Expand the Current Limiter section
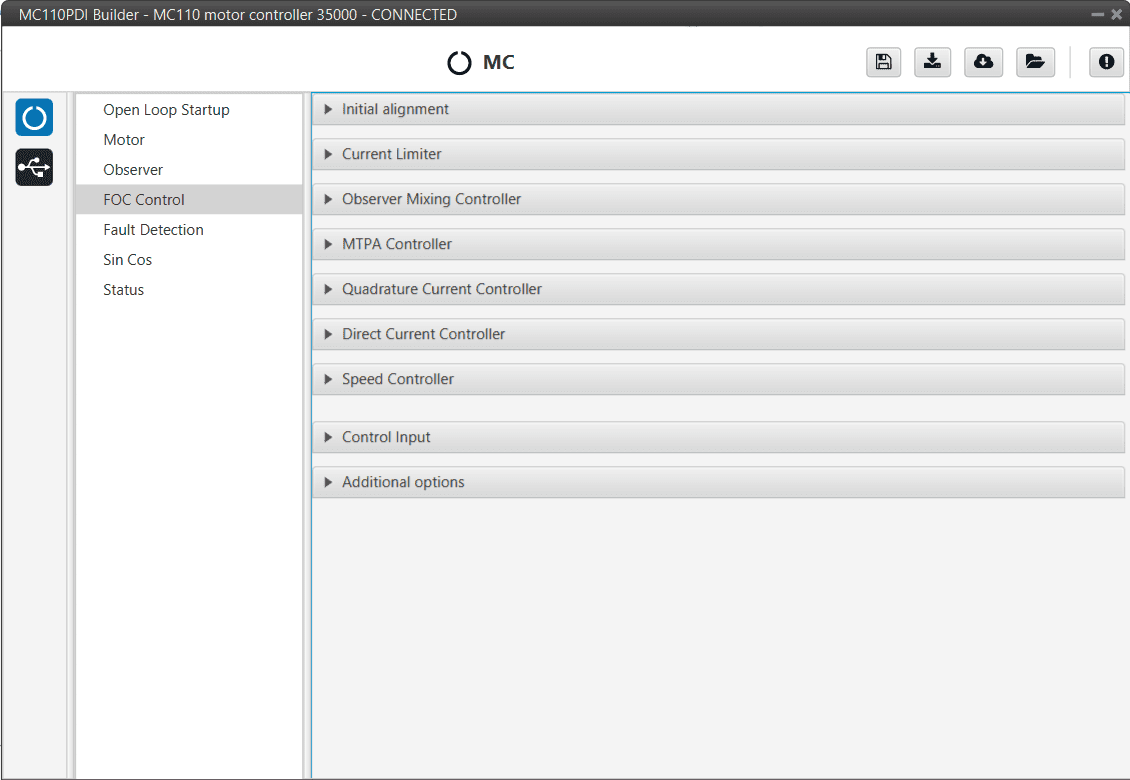 coord(719,154)
